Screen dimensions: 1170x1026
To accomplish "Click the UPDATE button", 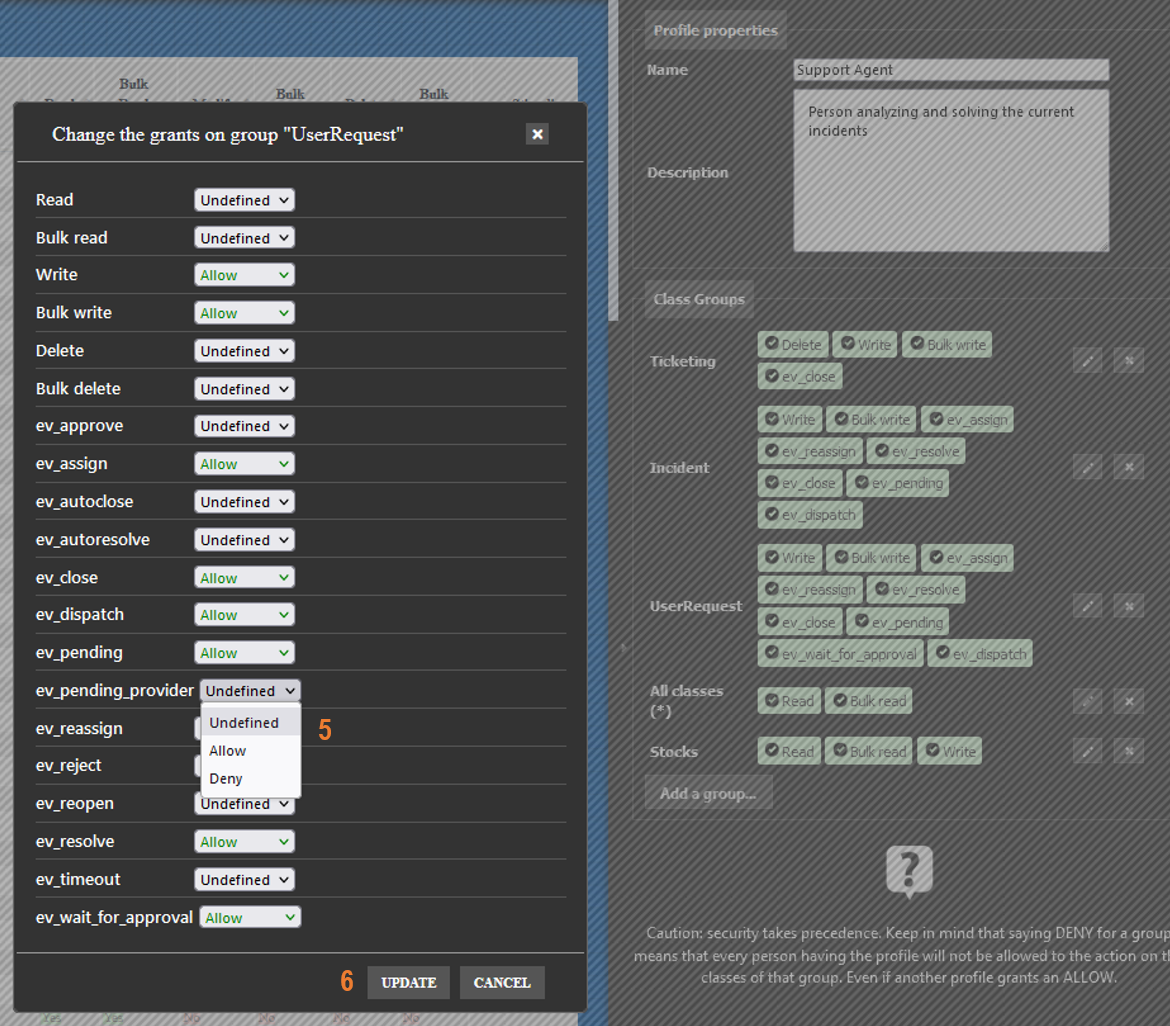I will (408, 983).
